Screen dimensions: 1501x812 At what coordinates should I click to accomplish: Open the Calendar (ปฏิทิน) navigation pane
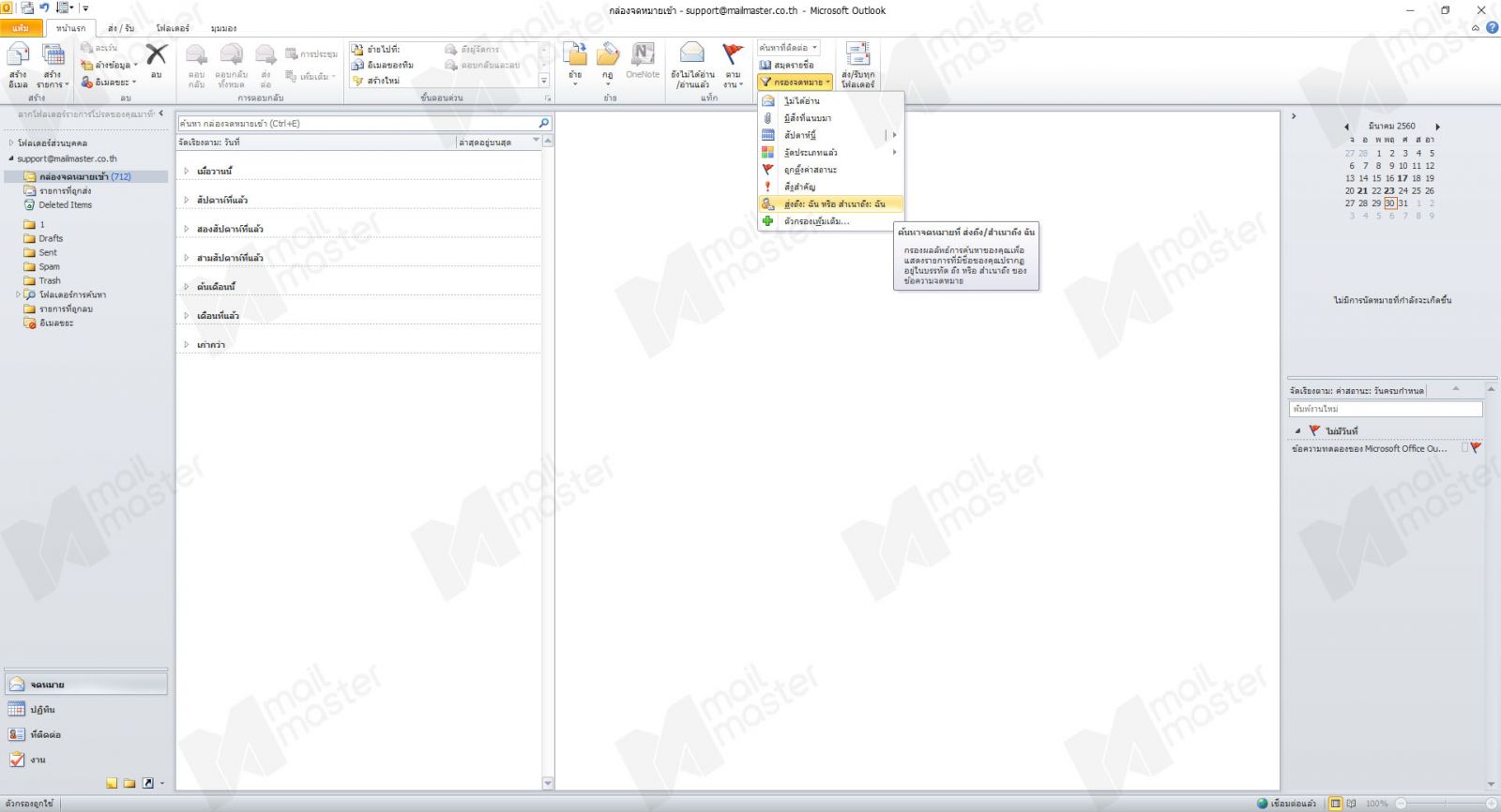[x=86, y=710]
